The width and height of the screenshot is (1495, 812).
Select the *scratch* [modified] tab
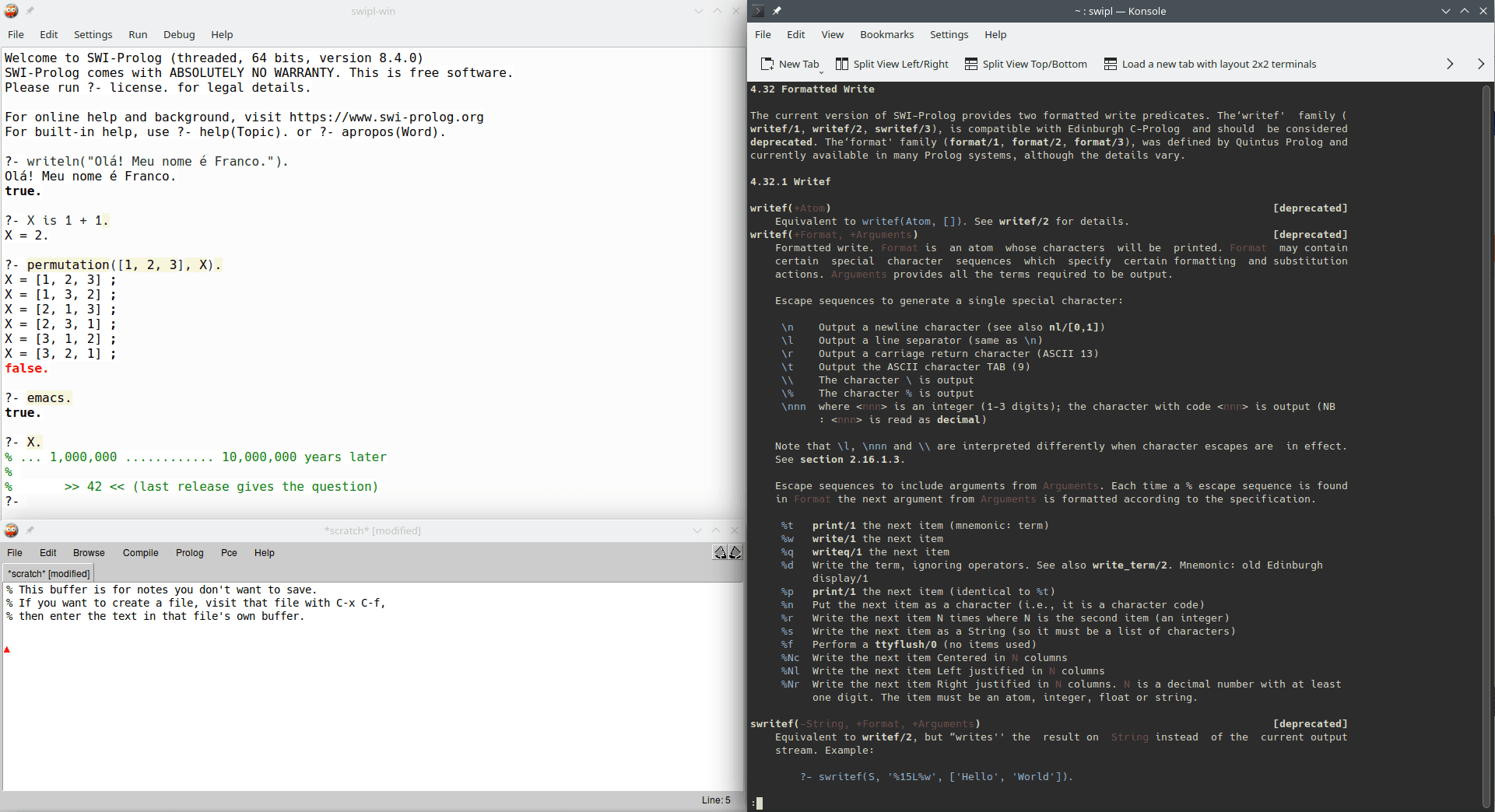[x=48, y=573]
